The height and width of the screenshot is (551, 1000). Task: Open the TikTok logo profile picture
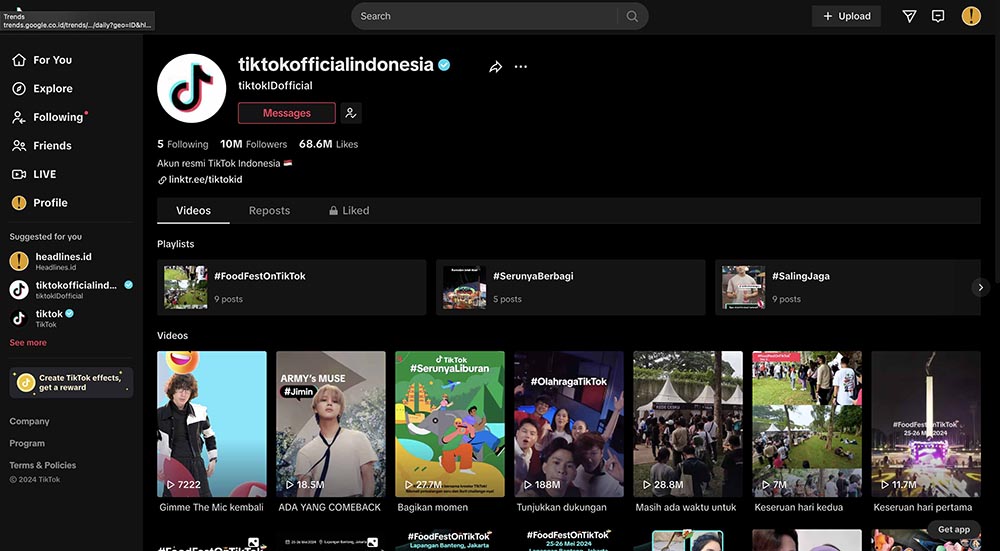coord(191,88)
